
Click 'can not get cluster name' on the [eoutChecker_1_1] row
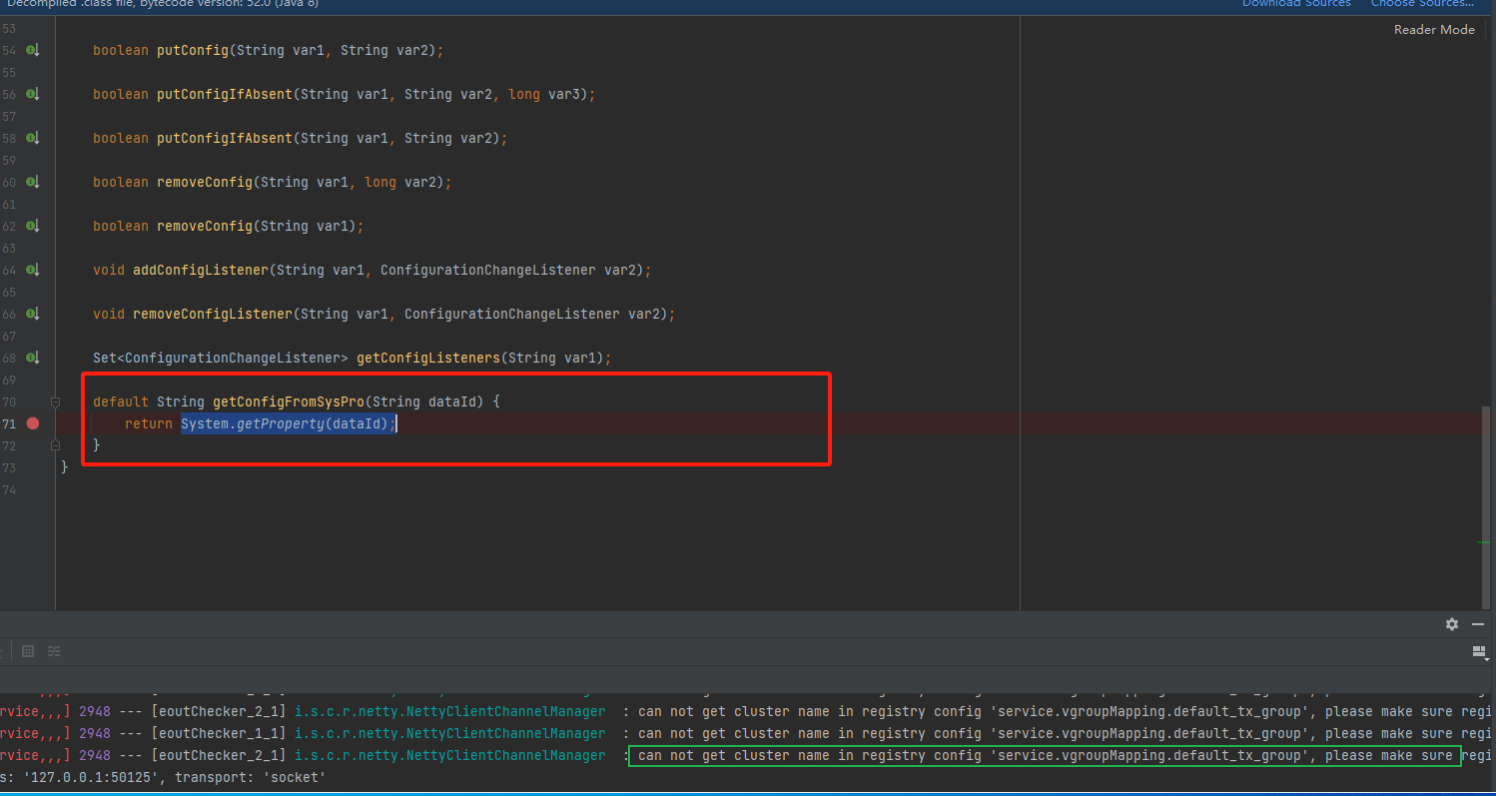click(734, 733)
